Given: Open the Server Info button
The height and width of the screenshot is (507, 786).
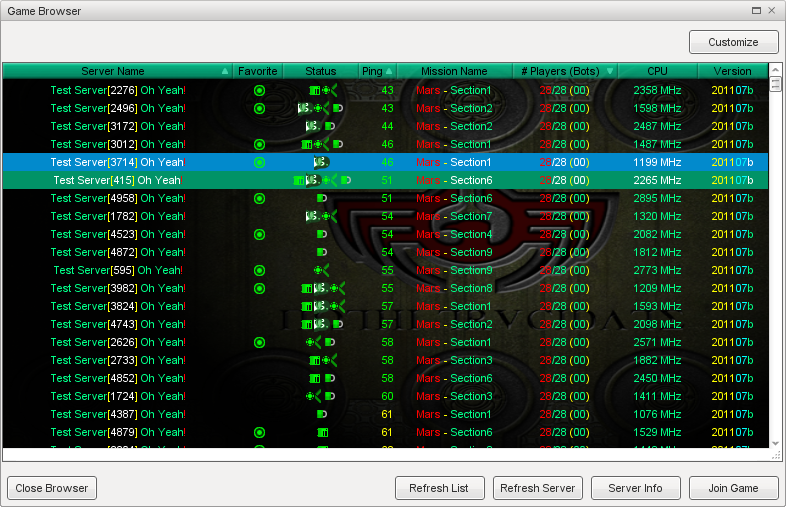Looking at the screenshot, I should click(635, 488).
